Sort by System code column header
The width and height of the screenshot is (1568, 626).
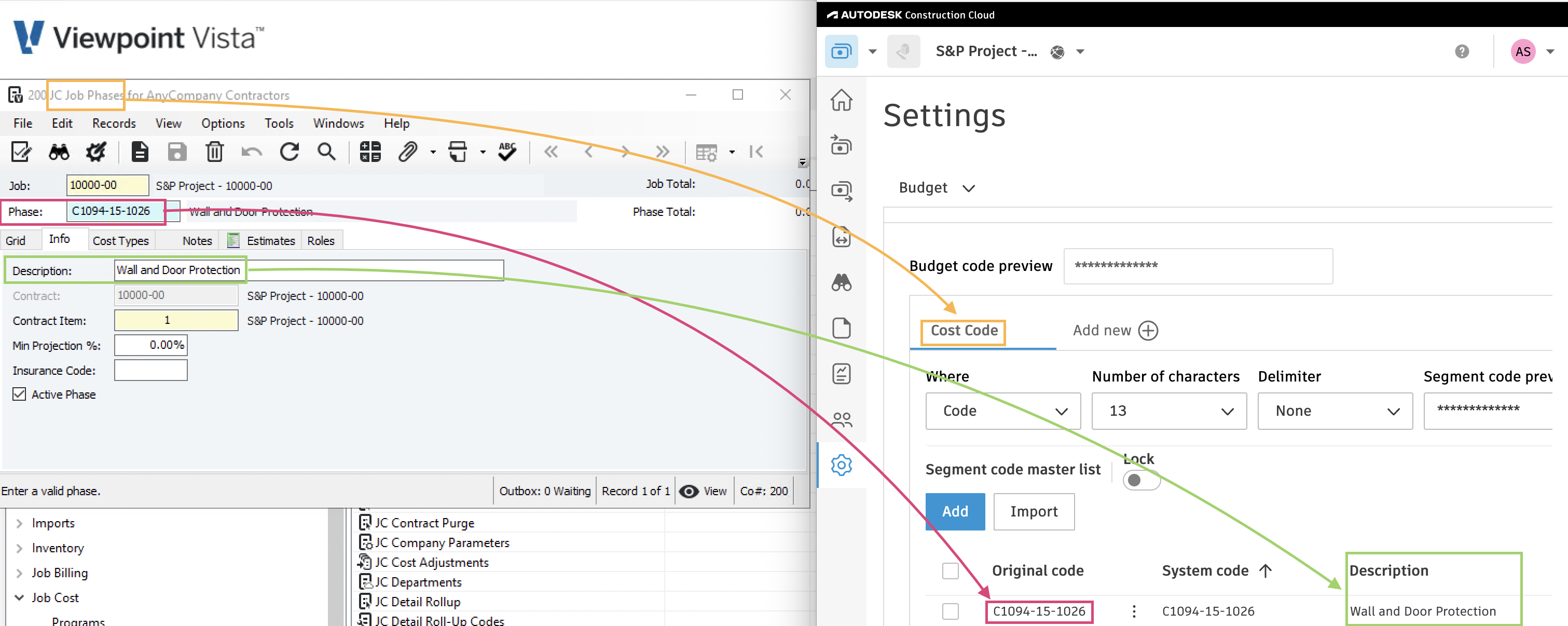pos(1216,570)
